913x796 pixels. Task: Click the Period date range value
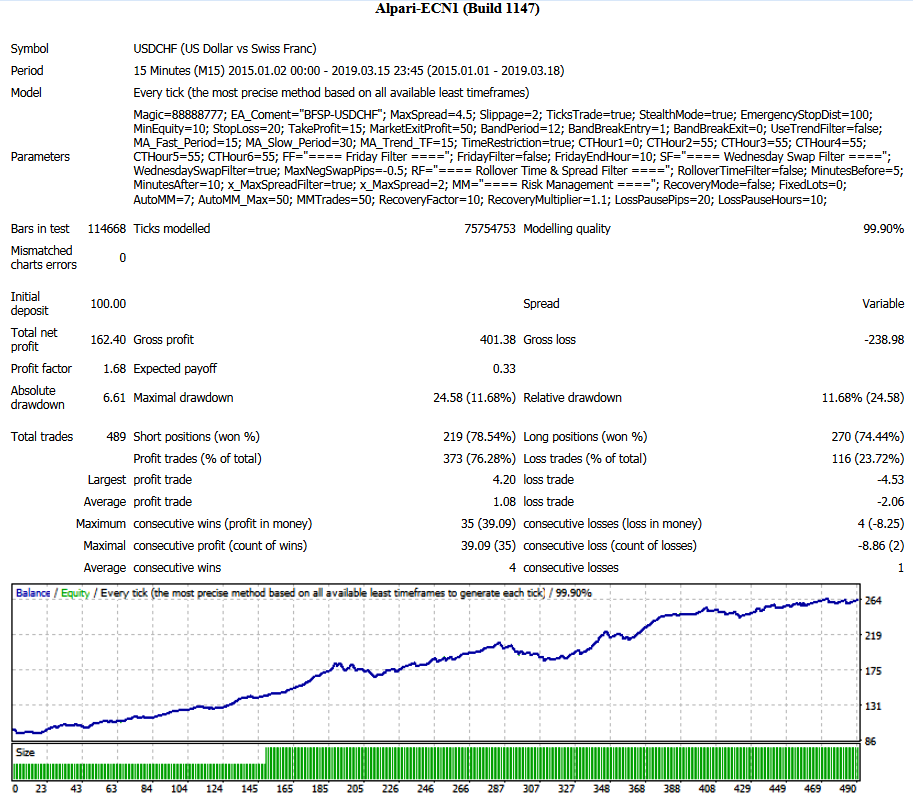(349, 71)
